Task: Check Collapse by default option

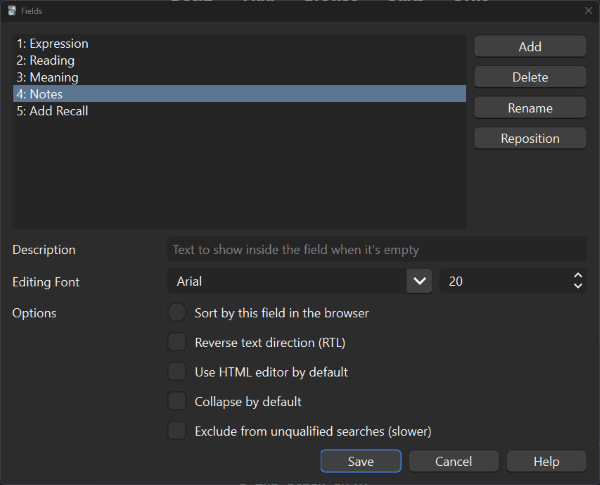Action: click(x=177, y=401)
